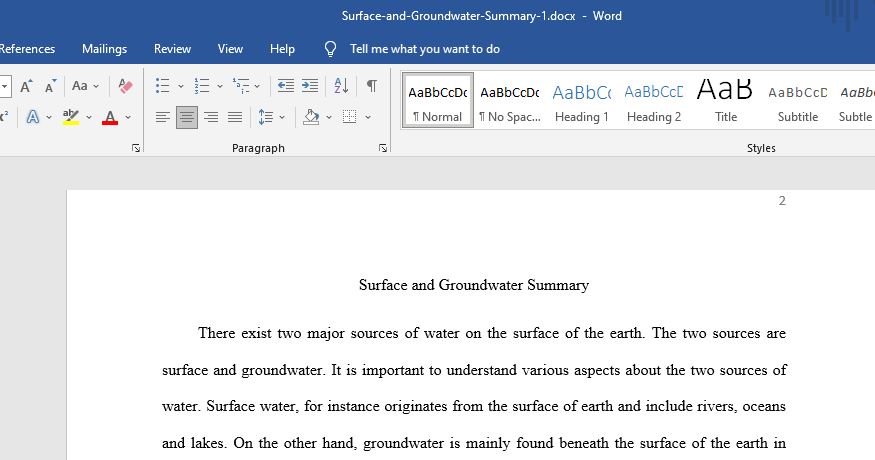Image resolution: width=875 pixels, height=460 pixels.
Task: Apply the Heading 2 style
Action: (653, 100)
